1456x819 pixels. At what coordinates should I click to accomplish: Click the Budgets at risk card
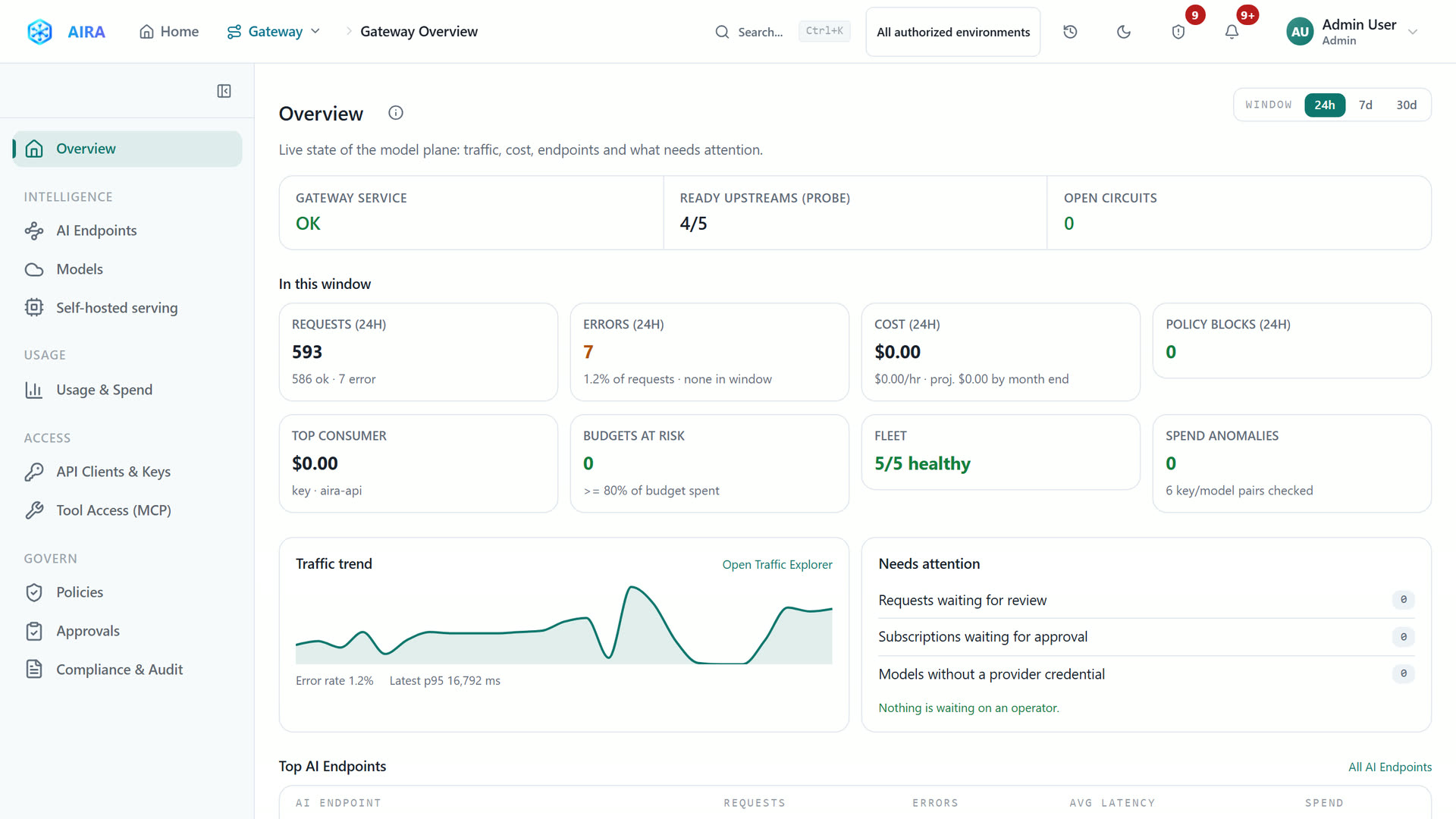coord(710,463)
